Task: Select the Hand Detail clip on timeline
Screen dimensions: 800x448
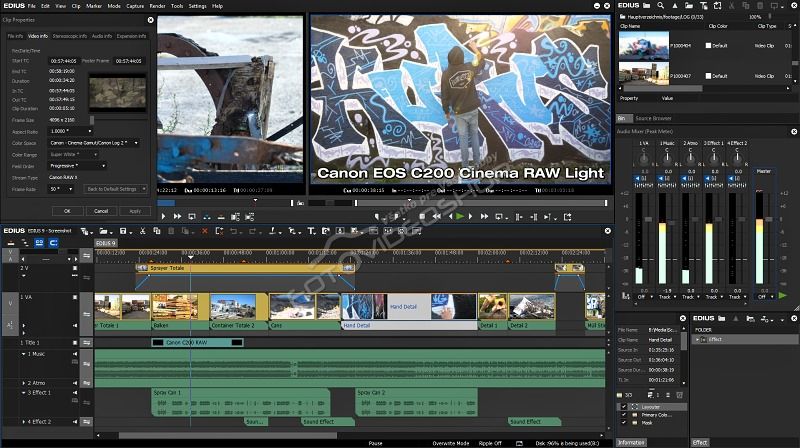Action: [409, 311]
